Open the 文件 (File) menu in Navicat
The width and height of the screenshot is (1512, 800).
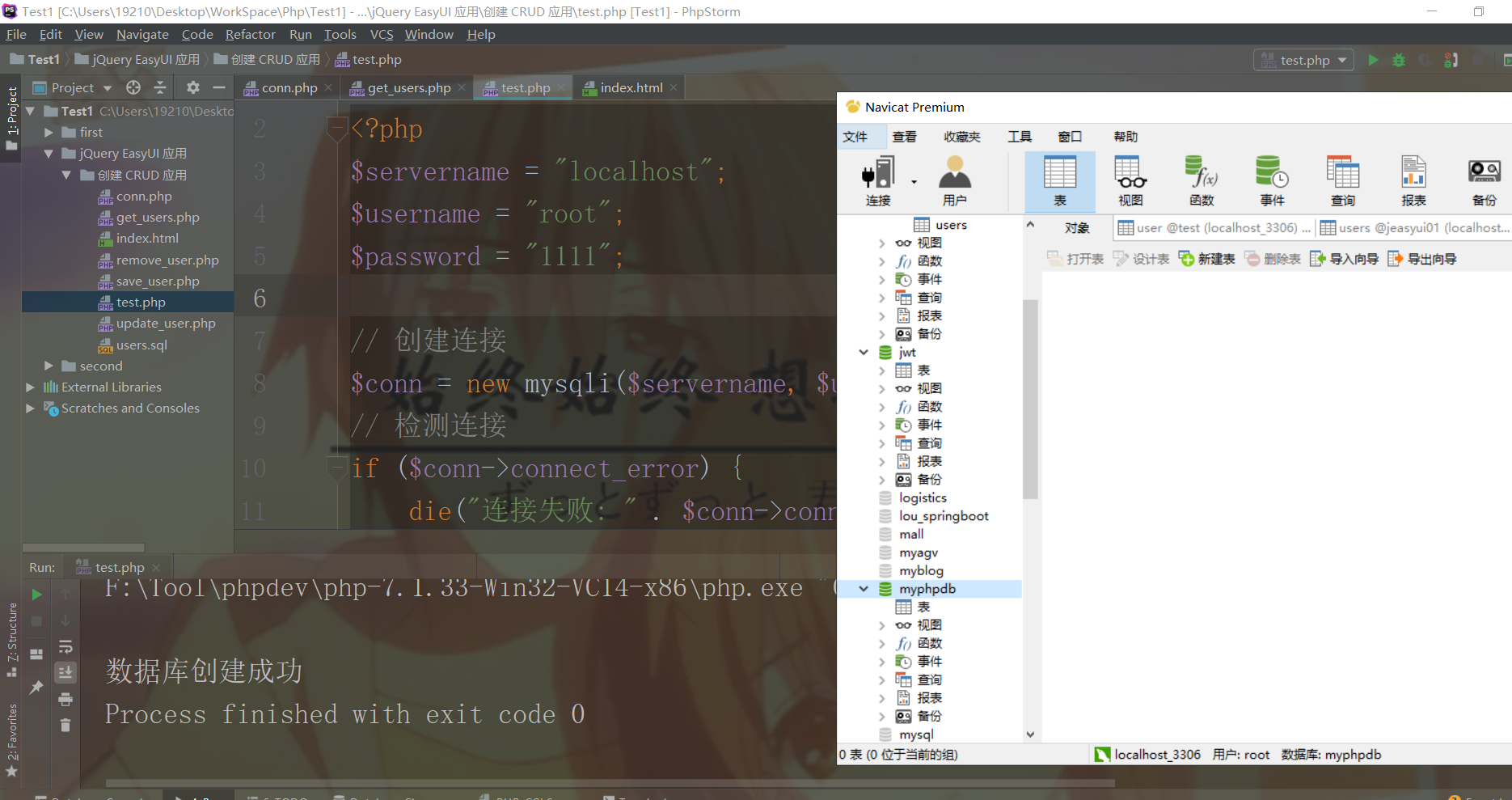pyautogui.click(x=855, y=137)
